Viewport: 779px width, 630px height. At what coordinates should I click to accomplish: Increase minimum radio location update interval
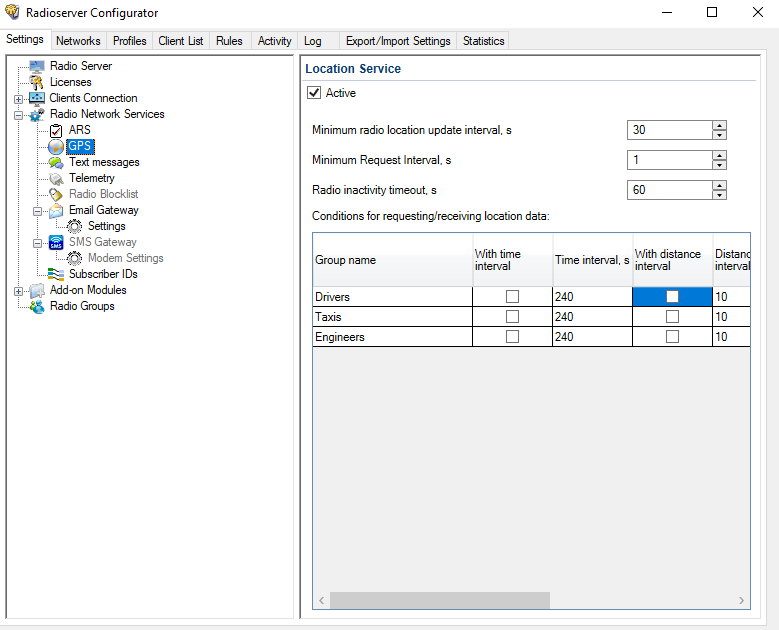719,126
